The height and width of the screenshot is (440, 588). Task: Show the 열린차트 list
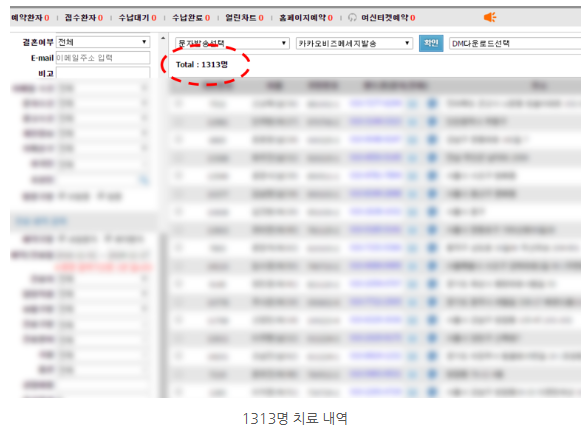tap(244, 18)
